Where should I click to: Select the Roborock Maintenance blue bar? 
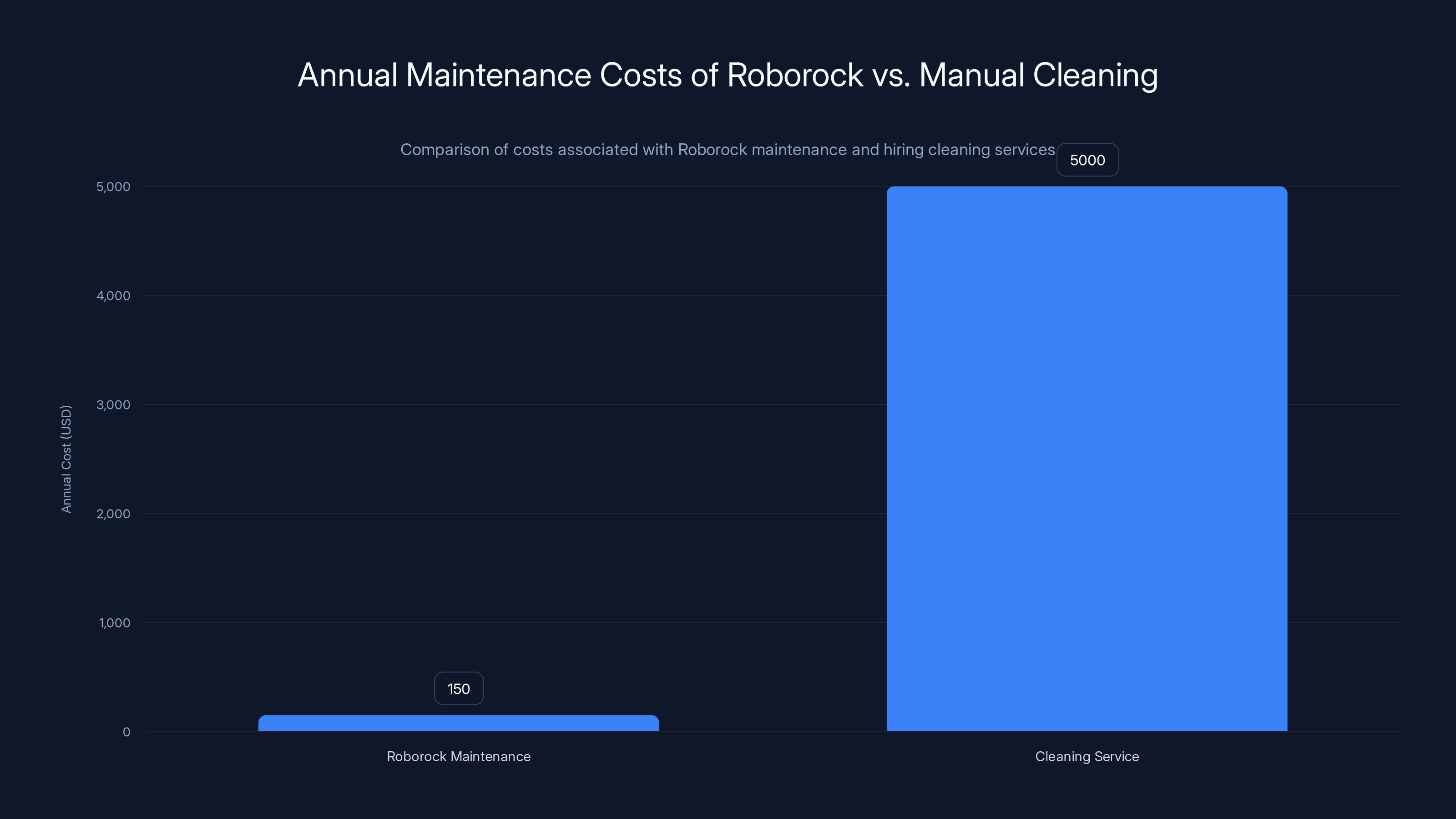coord(458,723)
